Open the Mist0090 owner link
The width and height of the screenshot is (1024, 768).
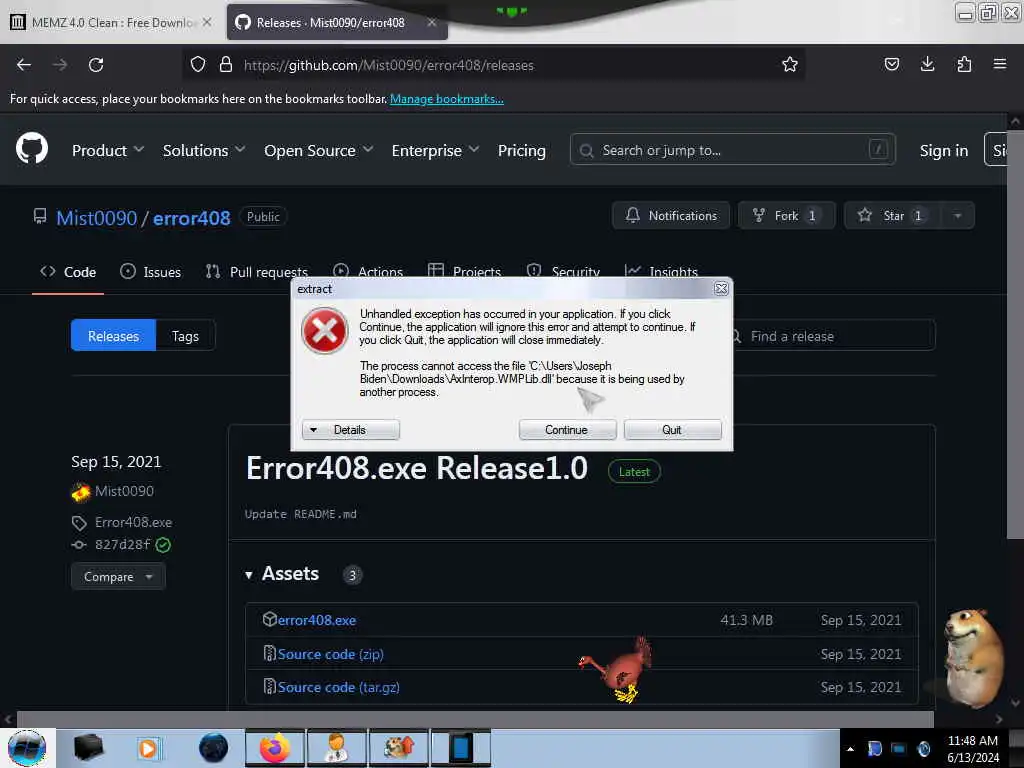click(x=97, y=217)
